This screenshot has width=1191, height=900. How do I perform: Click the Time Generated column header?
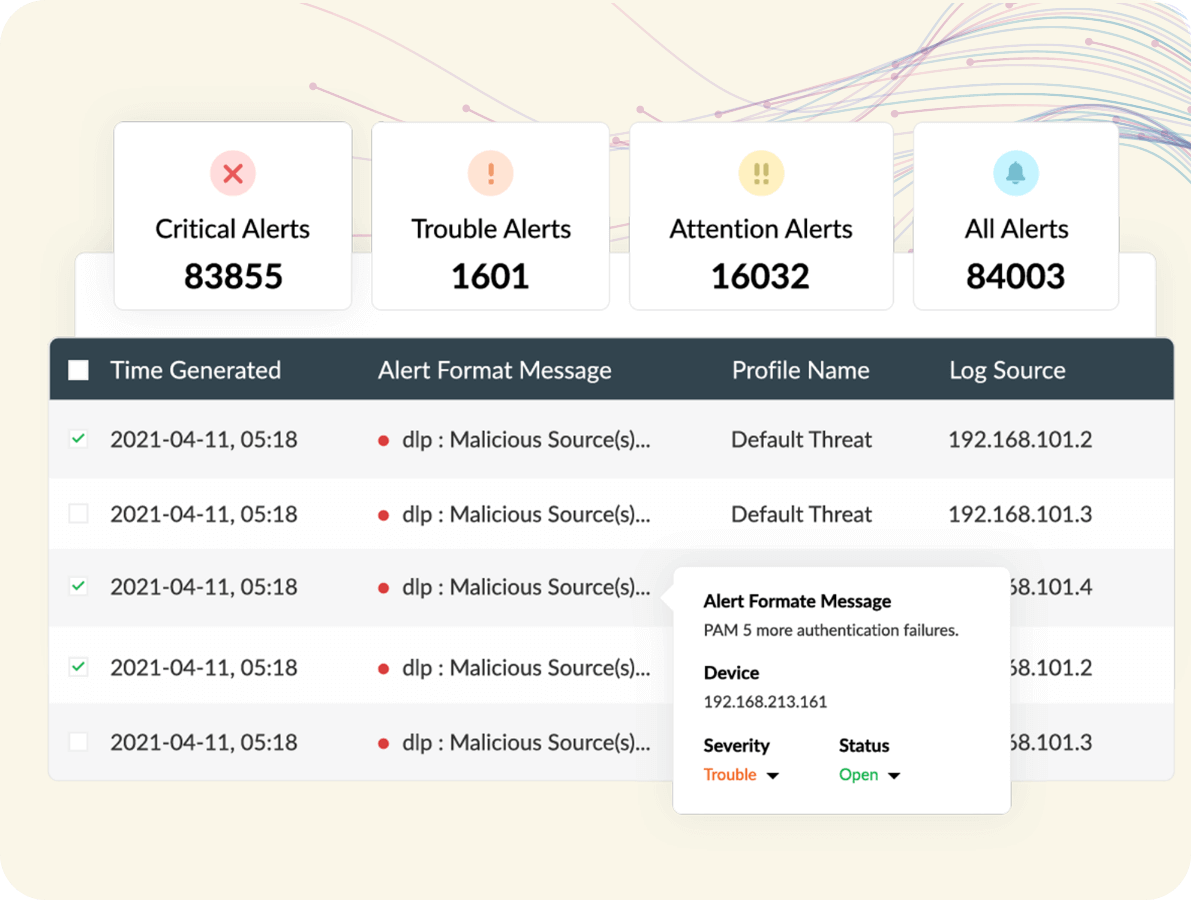pyautogui.click(x=195, y=369)
